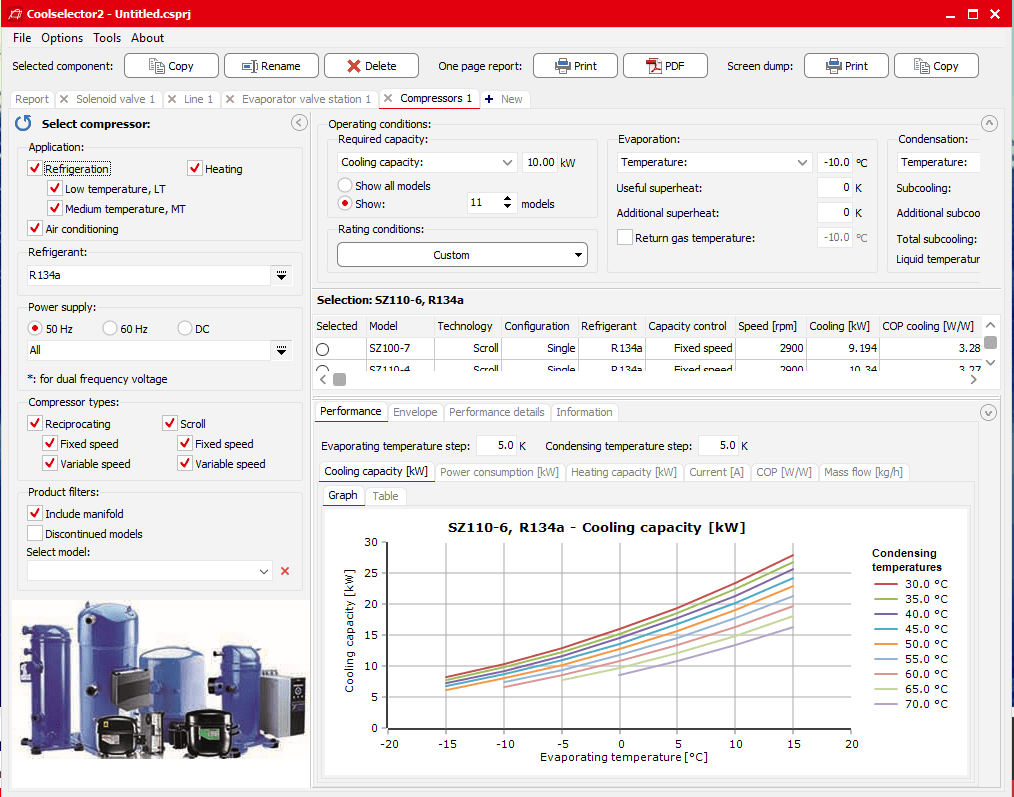The height and width of the screenshot is (797, 1014).
Task: Collapse the Performance section with chevron
Action: 989,412
